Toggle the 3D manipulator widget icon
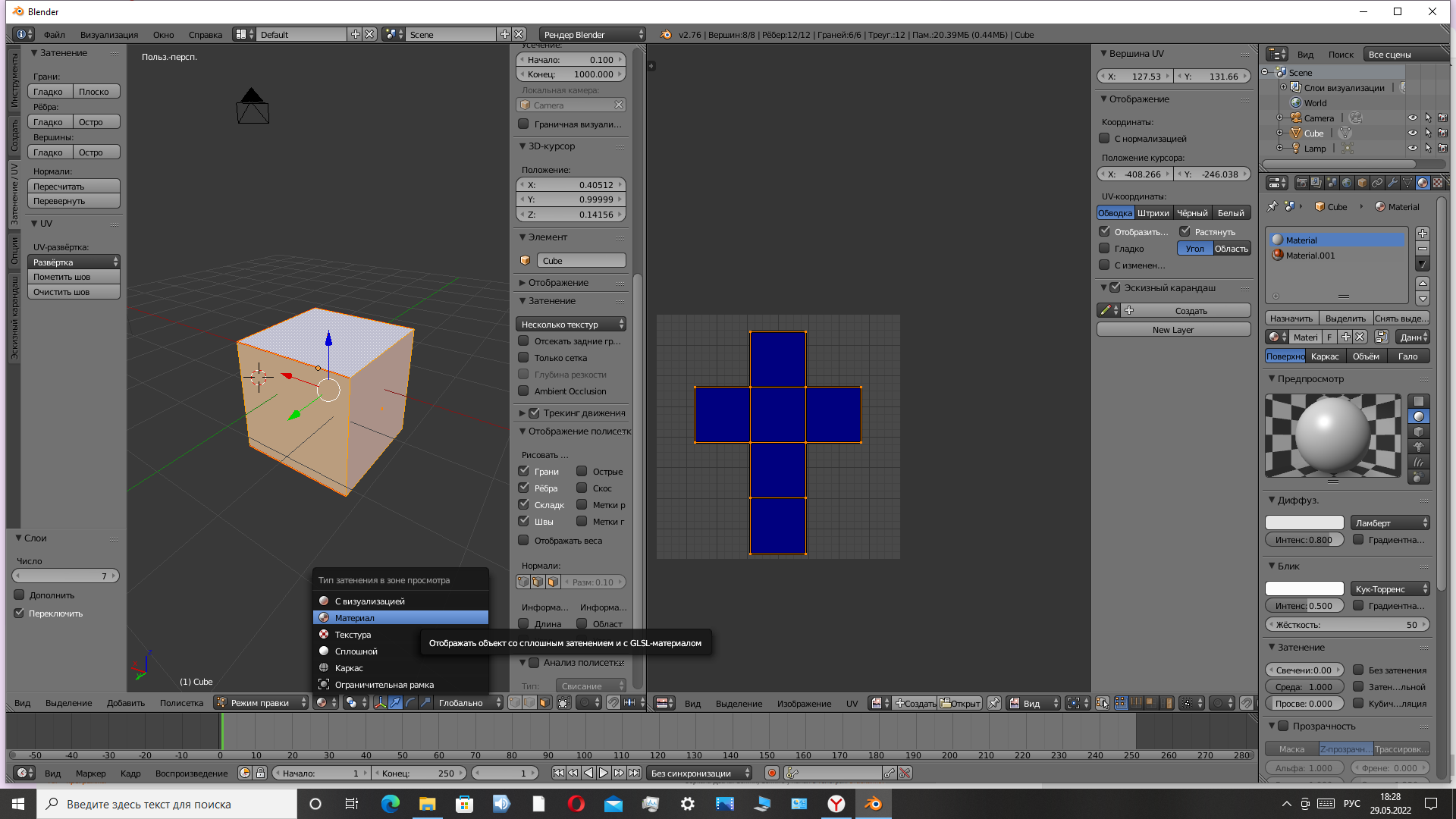Screen dimensions: 1456x819 click(380, 703)
